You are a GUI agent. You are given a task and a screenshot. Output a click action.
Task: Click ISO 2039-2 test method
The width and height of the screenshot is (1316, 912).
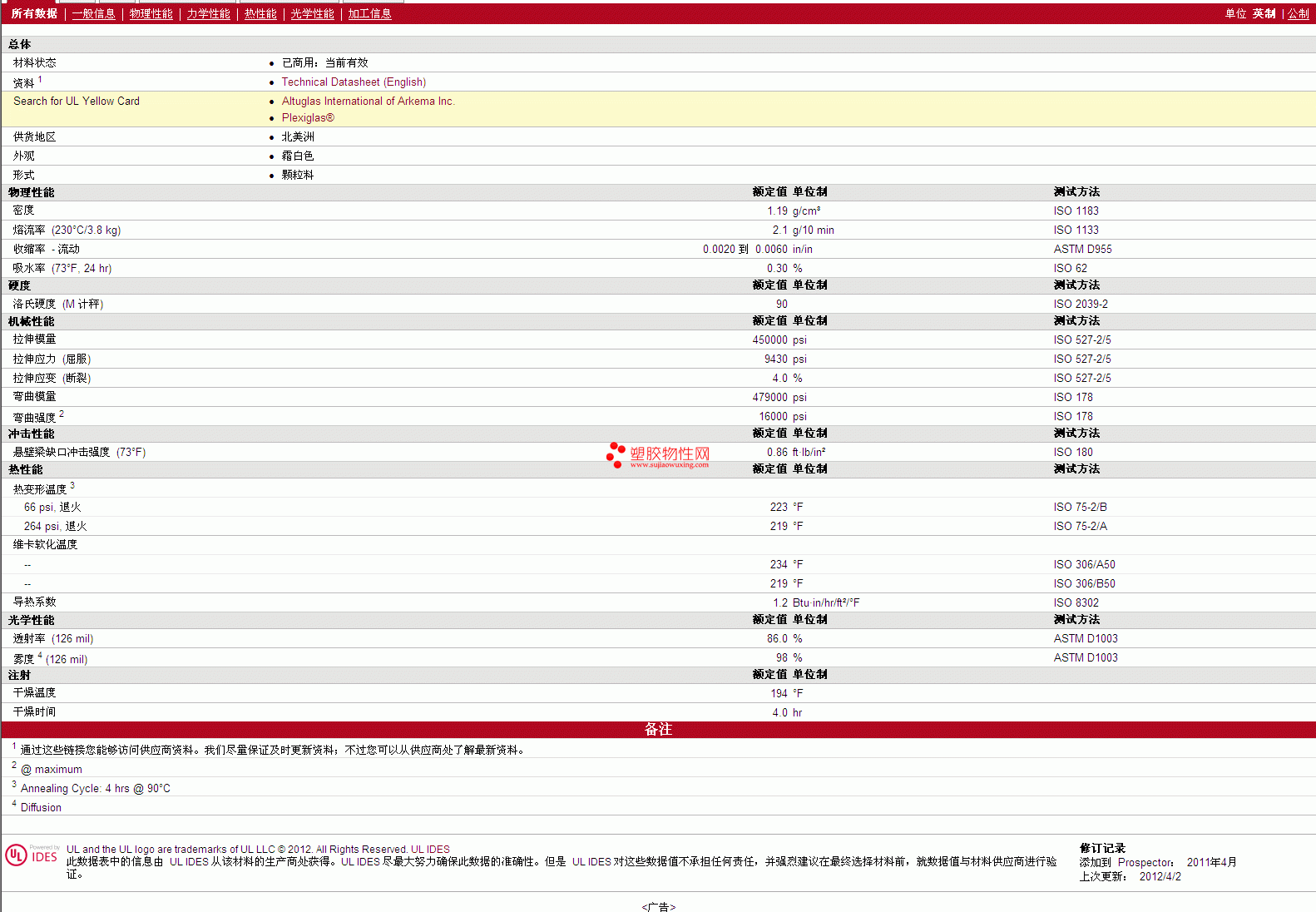(1081, 305)
